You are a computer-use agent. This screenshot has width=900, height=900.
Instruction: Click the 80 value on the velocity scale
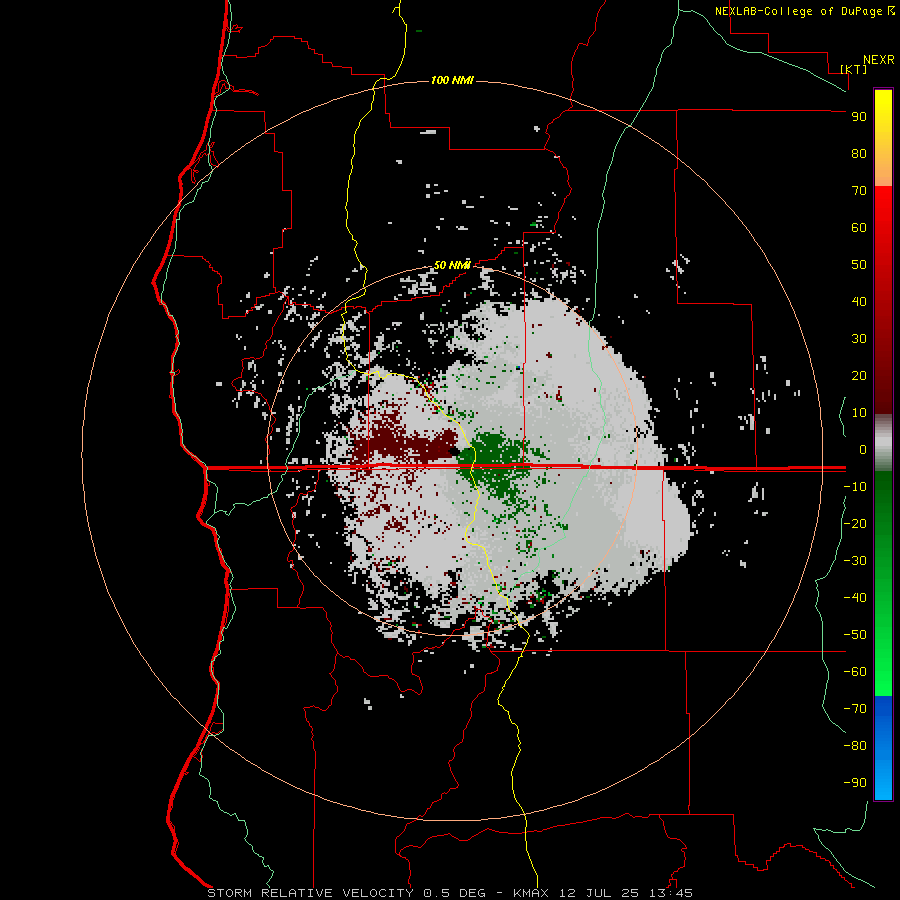tap(859, 153)
